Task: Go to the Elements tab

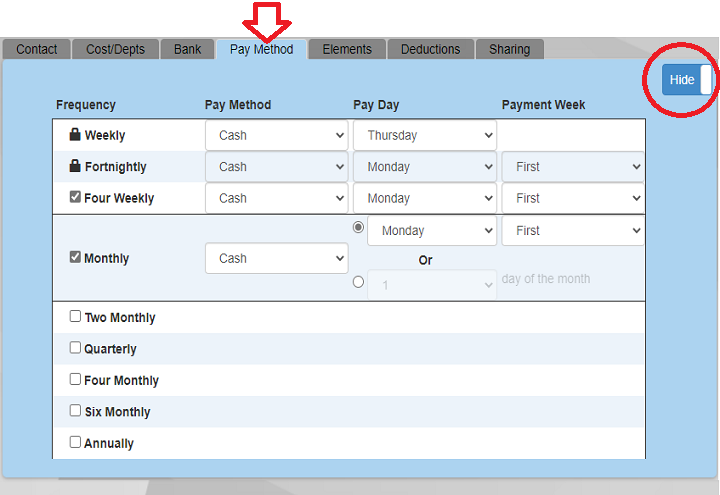Action: (x=347, y=49)
